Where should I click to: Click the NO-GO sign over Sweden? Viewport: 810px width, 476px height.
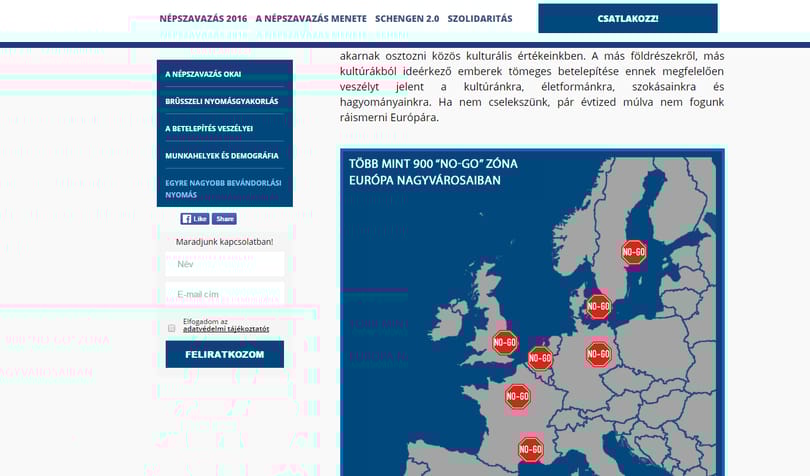click(633, 252)
